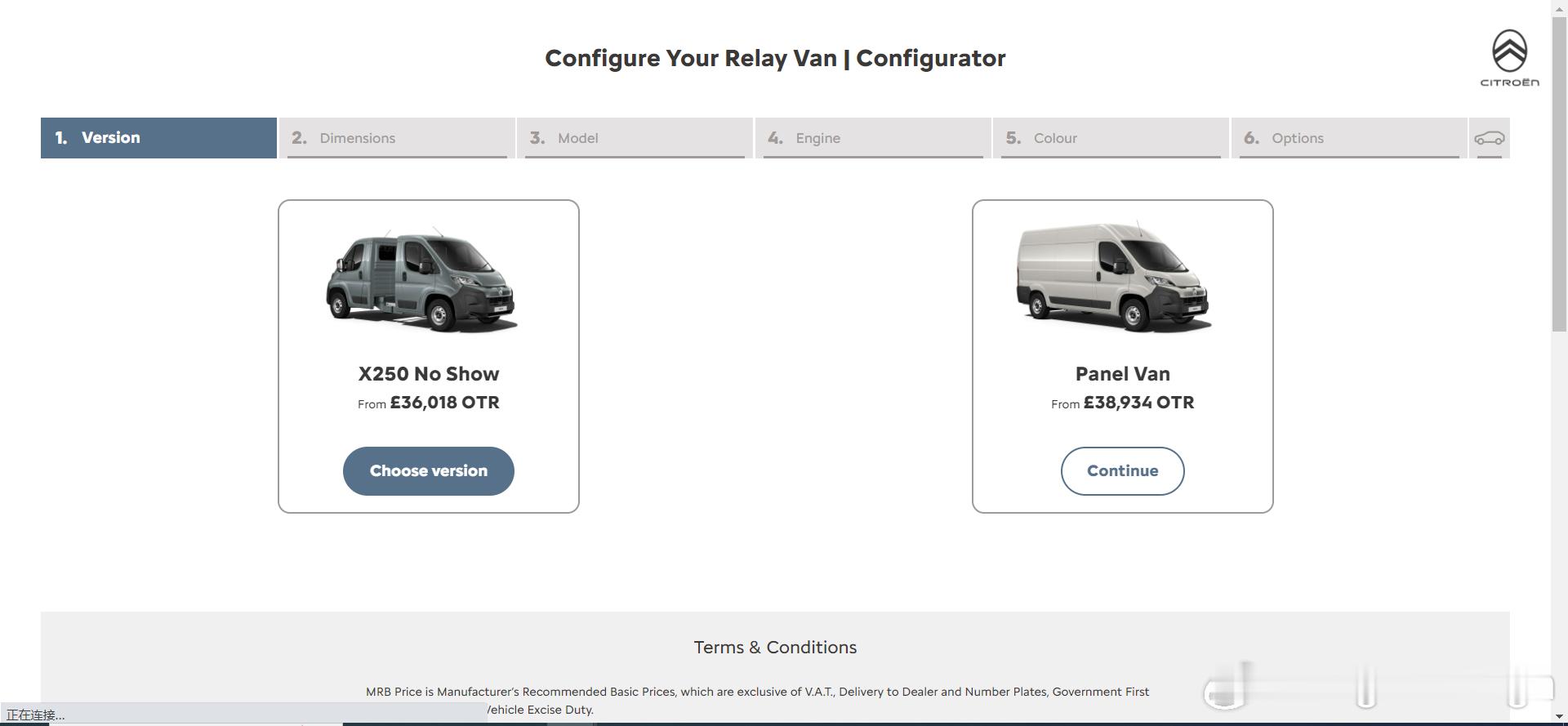Click the Citroën logo icon
This screenshot has width=1568, height=726.
point(1509,58)
